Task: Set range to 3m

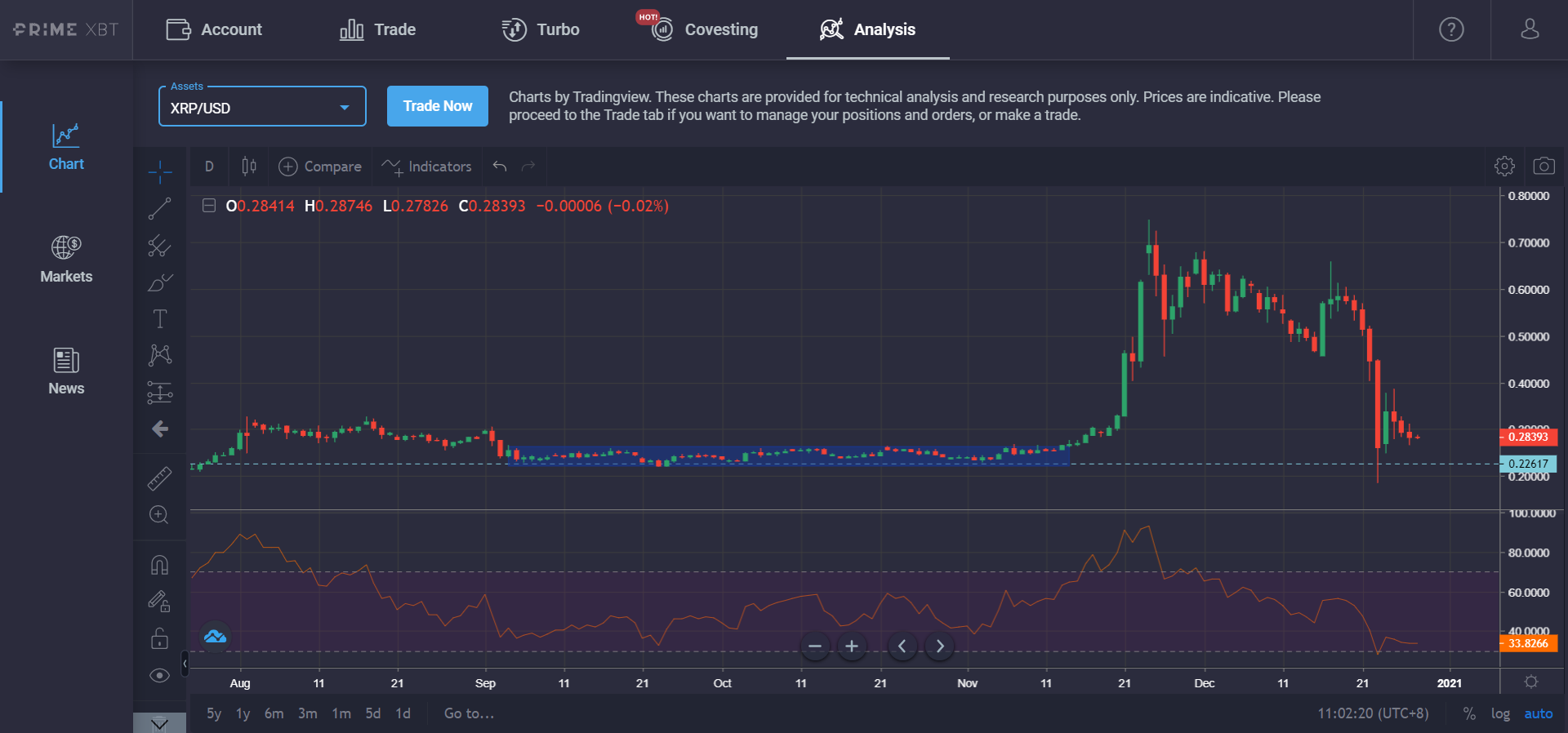Action: (x=308, y=713)
